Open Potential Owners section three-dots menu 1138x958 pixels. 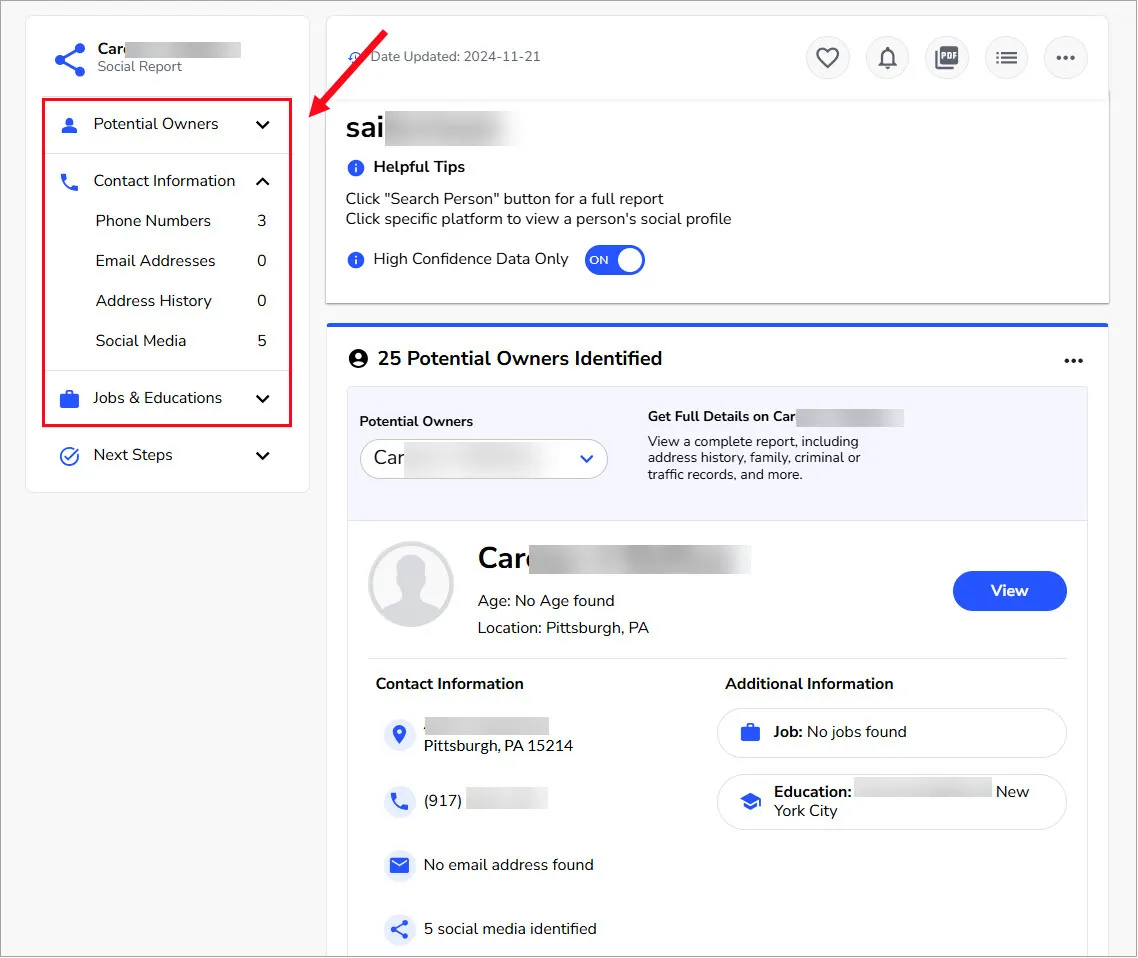(1073, 360)
